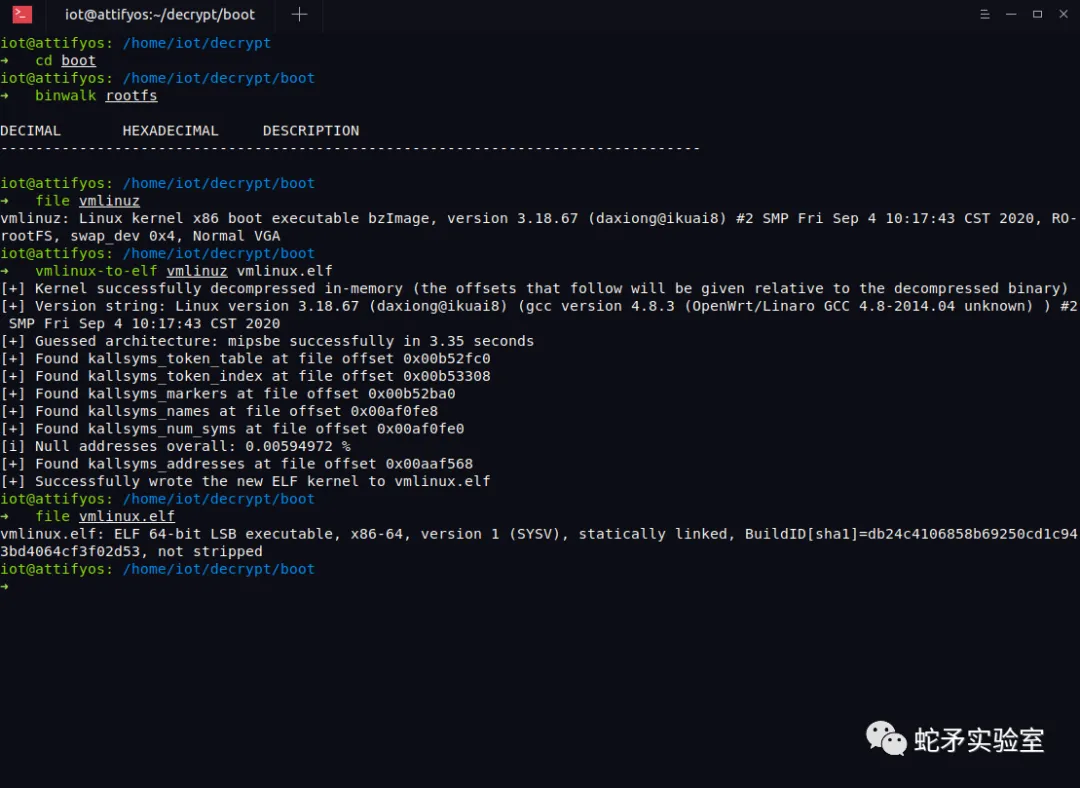Maximize the terminal window

[x=1037, y=14]
